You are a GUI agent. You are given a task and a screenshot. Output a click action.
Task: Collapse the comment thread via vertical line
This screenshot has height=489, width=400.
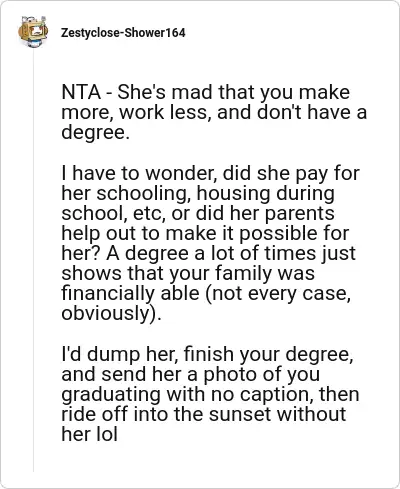pos(33,260)
